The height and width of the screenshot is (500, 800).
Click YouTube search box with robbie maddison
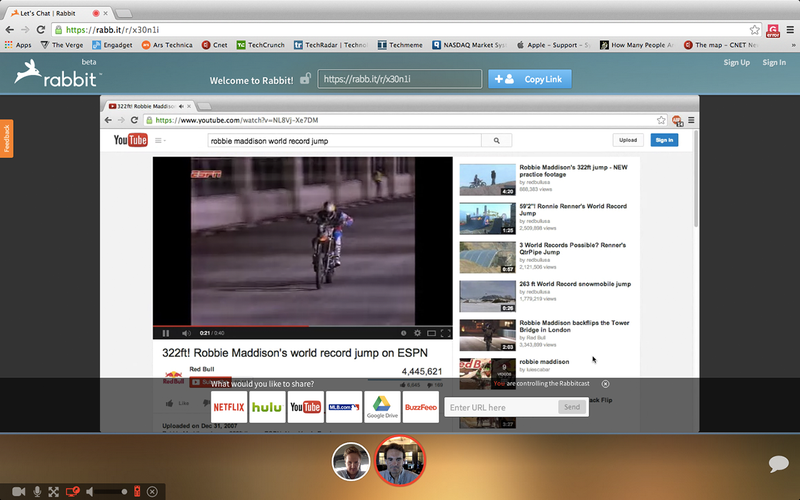point(344,141)
